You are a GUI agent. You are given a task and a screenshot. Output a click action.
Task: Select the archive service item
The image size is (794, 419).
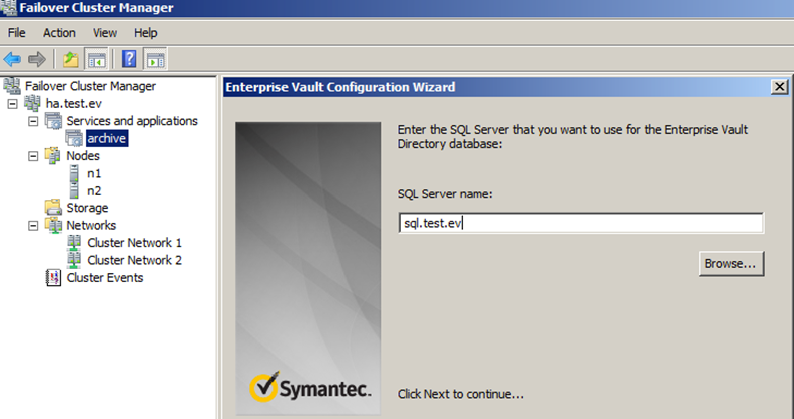tap(106, 138)
